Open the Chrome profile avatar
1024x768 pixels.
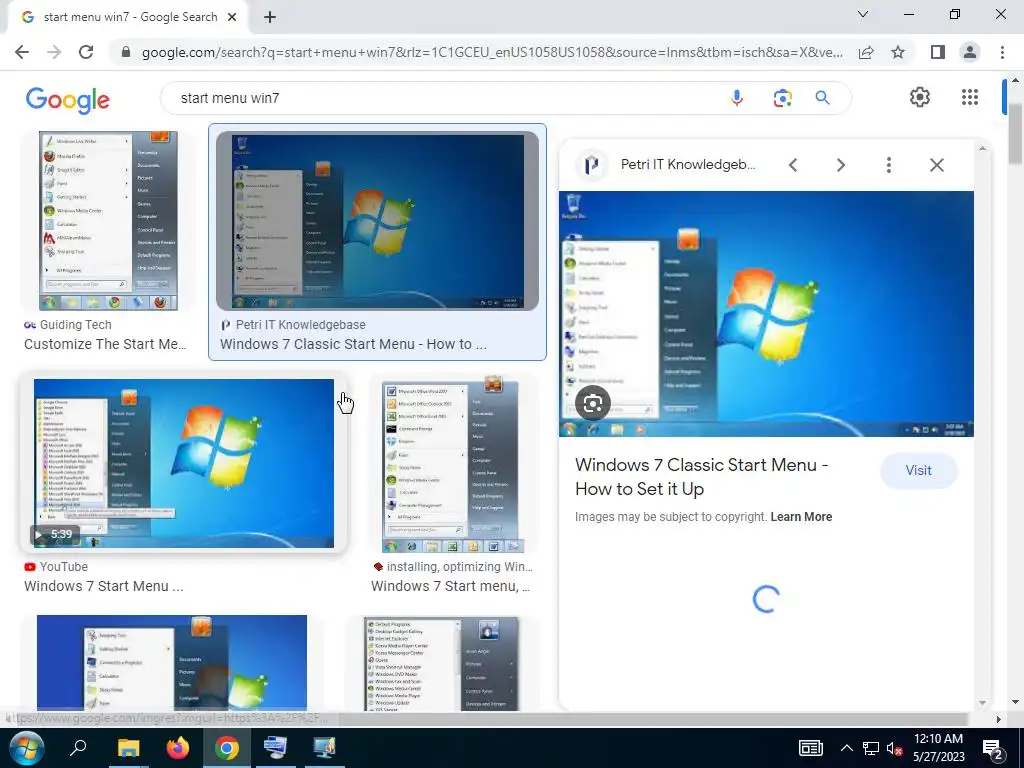pos(970,52)
